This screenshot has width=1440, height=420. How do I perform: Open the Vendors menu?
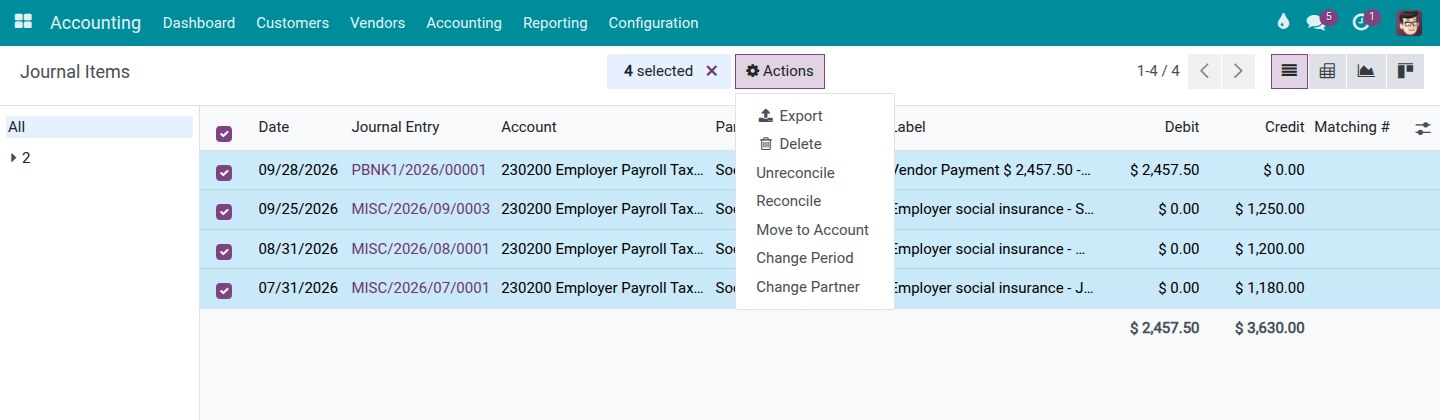coord(377,23)
